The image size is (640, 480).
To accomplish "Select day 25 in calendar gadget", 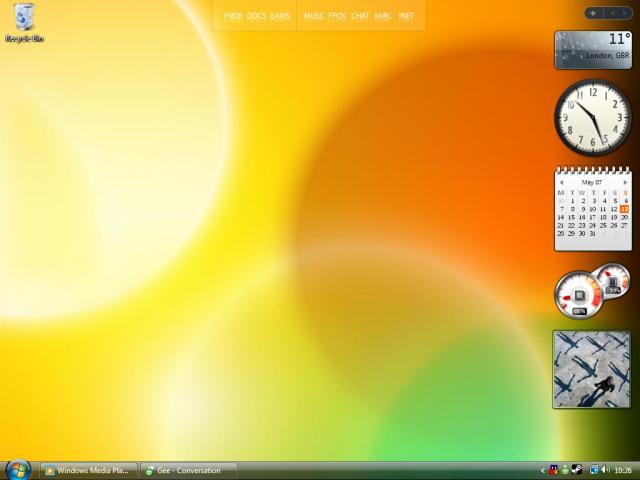I will (603, 225).
